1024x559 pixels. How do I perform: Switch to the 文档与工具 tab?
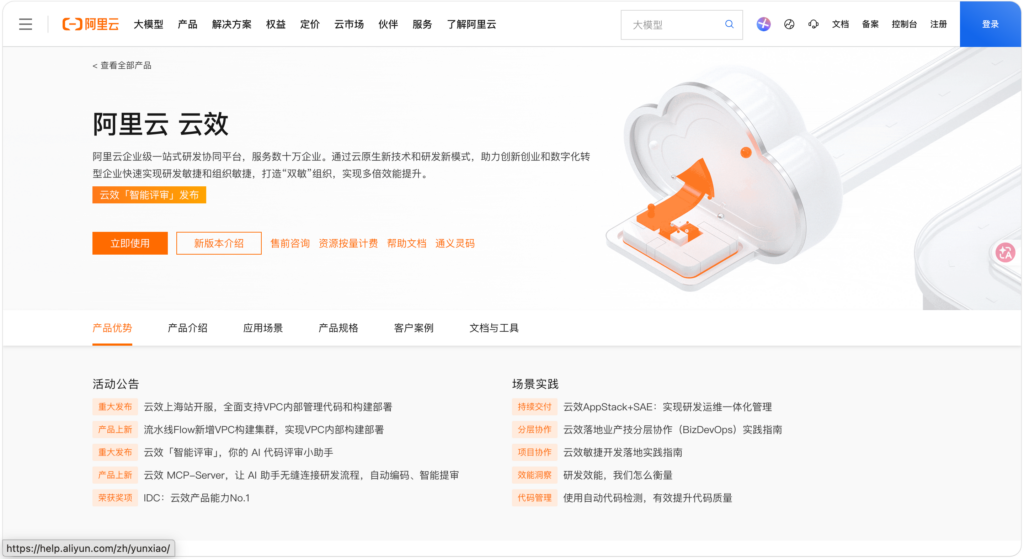494,328
